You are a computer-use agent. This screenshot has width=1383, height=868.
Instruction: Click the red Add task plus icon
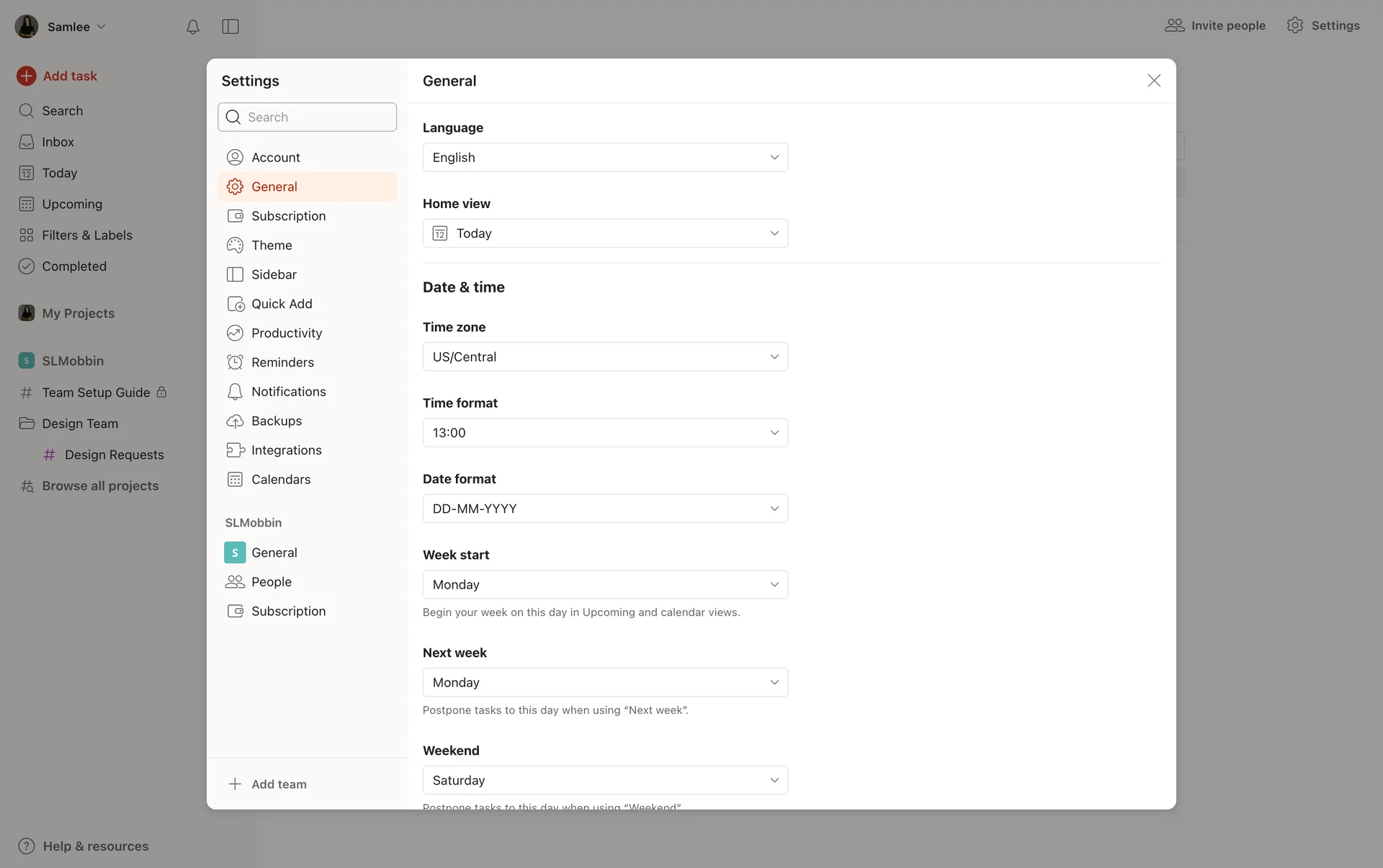pyautogui.click(x=27, y=76)
